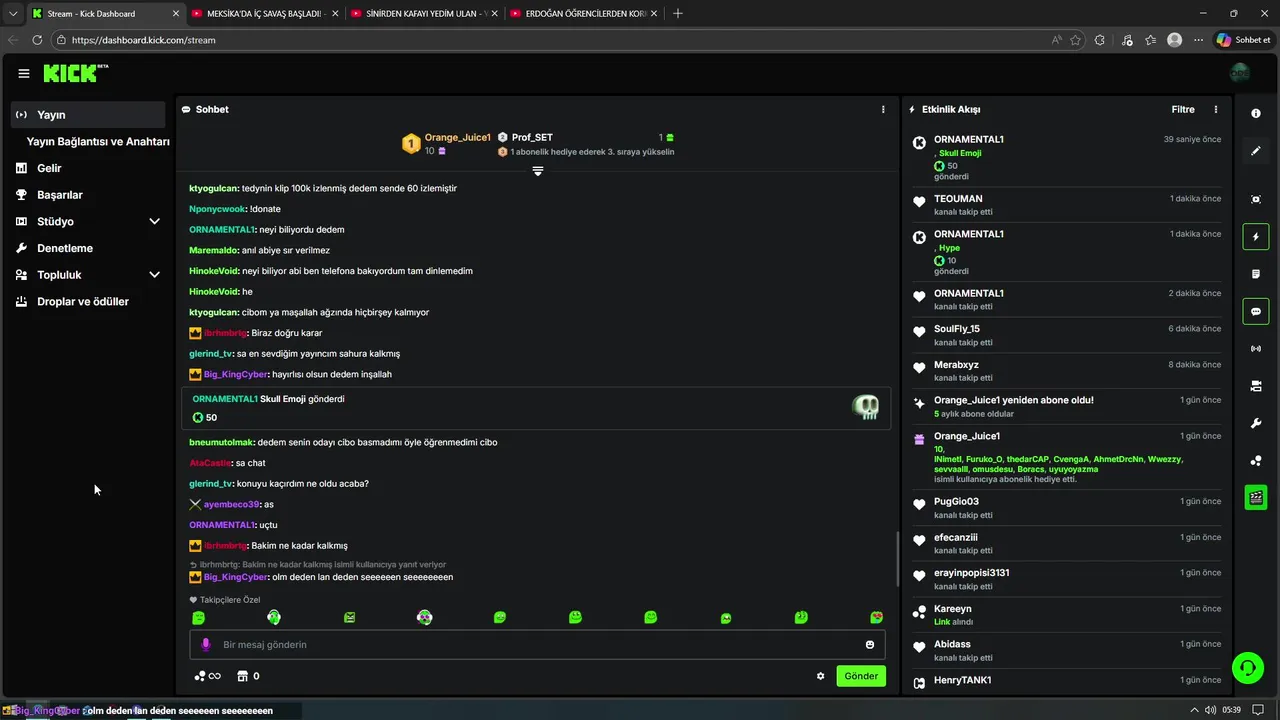Screen dimensions: 1280x720
Task: Click the screenshot capture icon in right rail
Action: click(1256, 200)
